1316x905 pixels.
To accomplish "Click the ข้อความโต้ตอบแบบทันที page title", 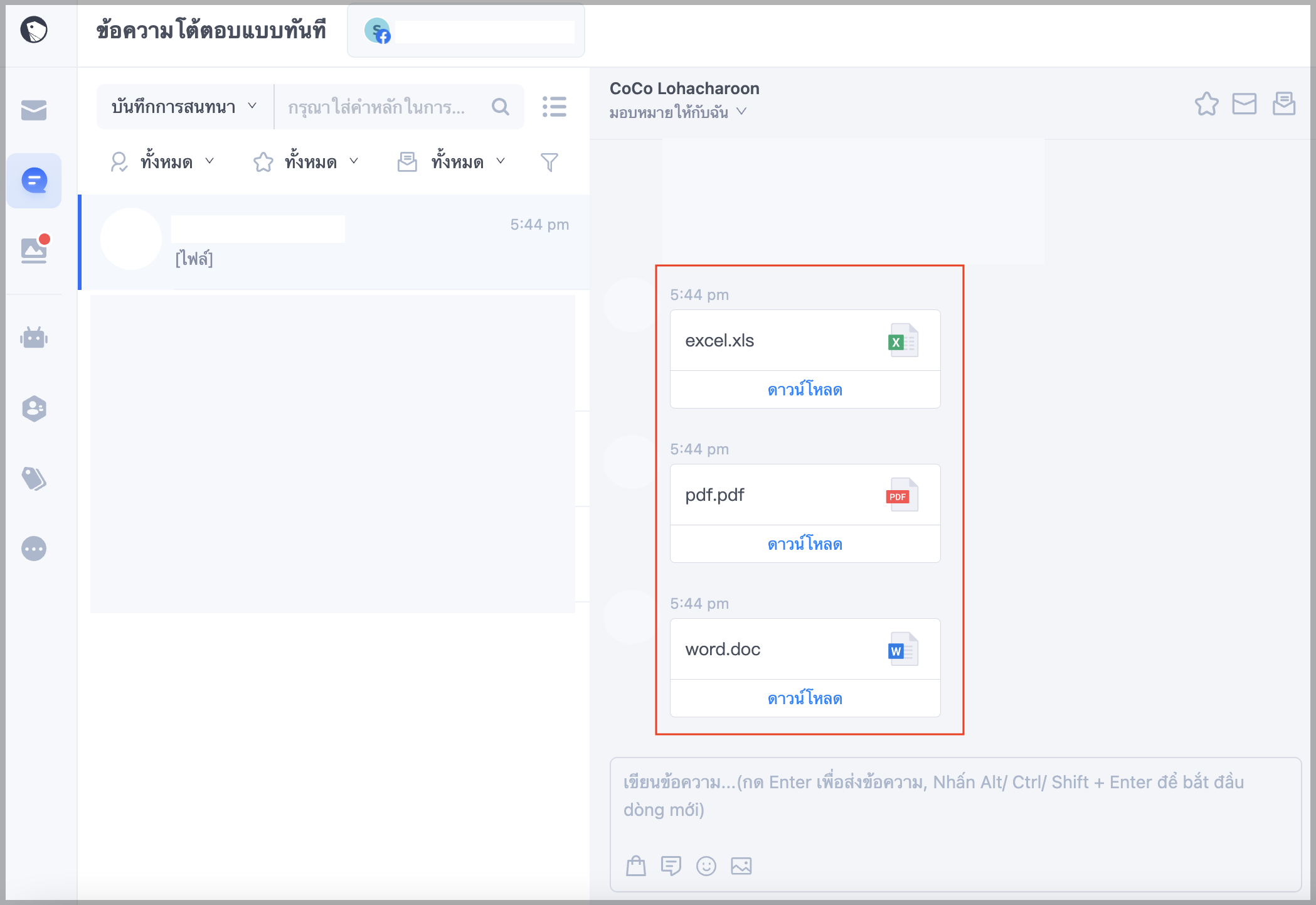I will (211, 30).
